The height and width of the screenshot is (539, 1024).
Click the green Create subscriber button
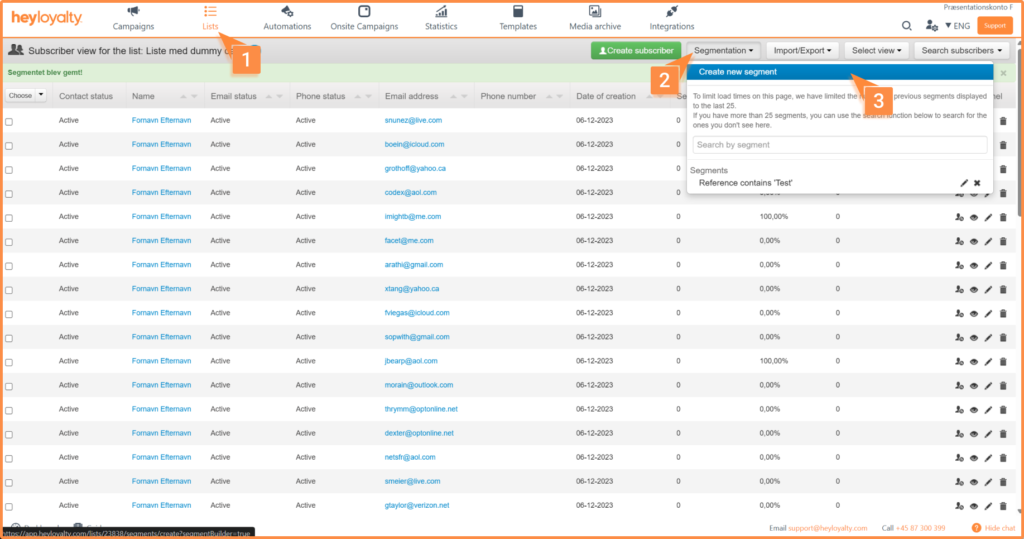(x=636, y=50)
